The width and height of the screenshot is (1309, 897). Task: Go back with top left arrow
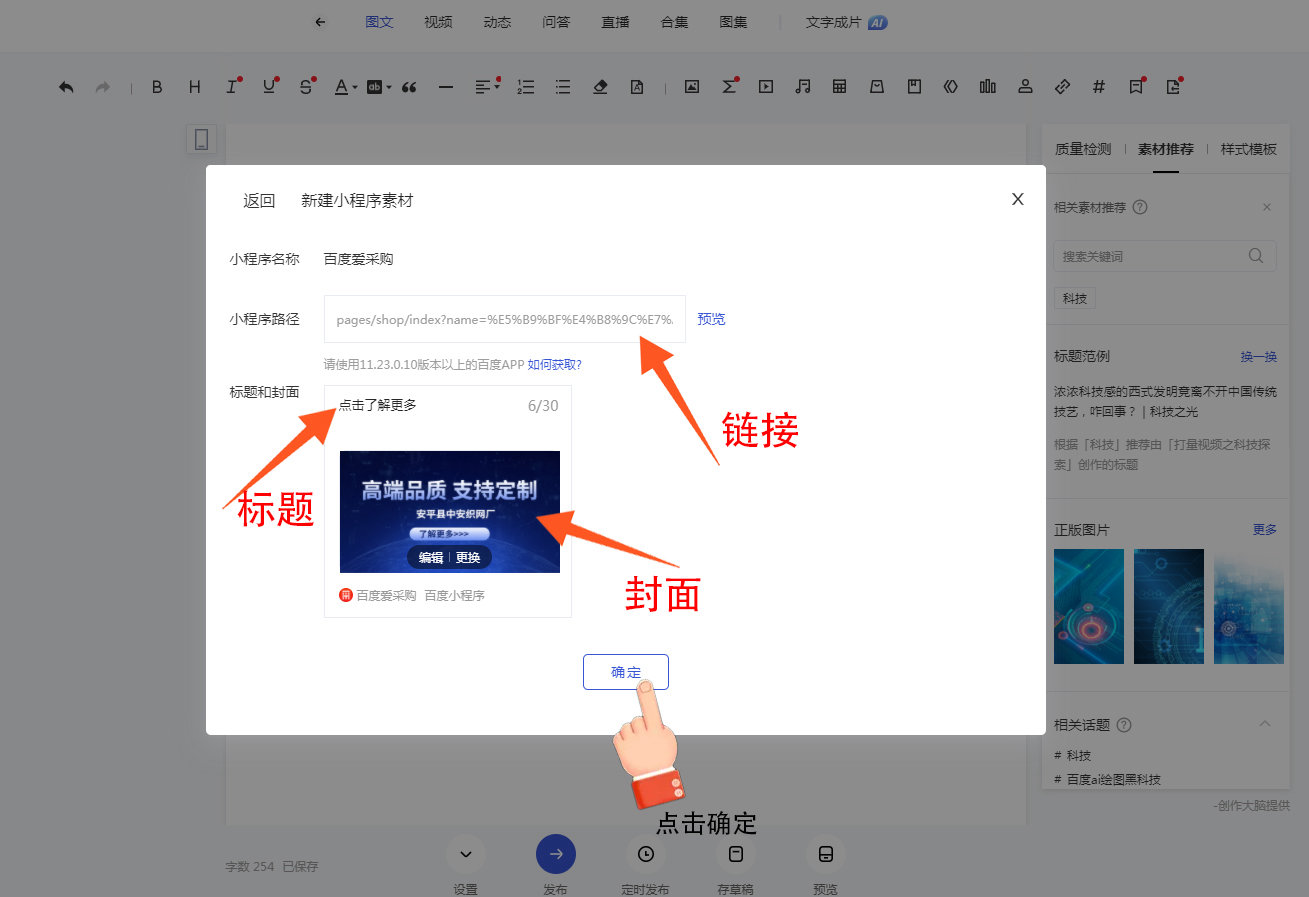[x=320, y=22]
